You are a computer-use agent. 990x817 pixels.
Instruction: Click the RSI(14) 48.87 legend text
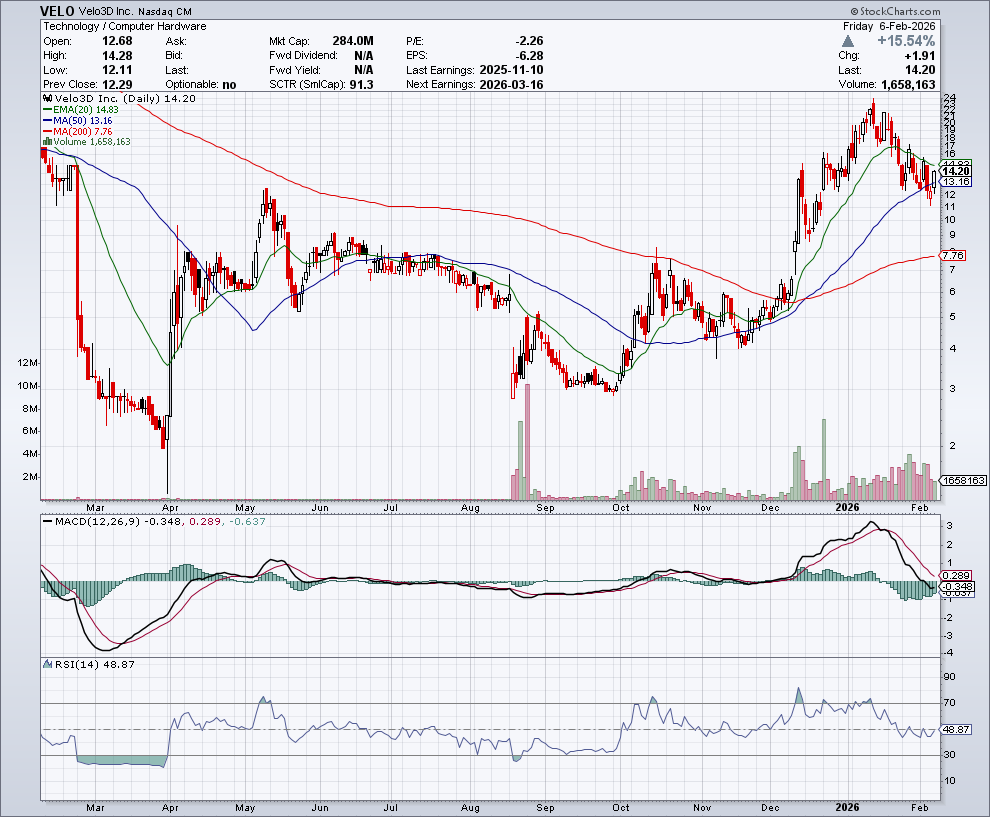point(95,664)
